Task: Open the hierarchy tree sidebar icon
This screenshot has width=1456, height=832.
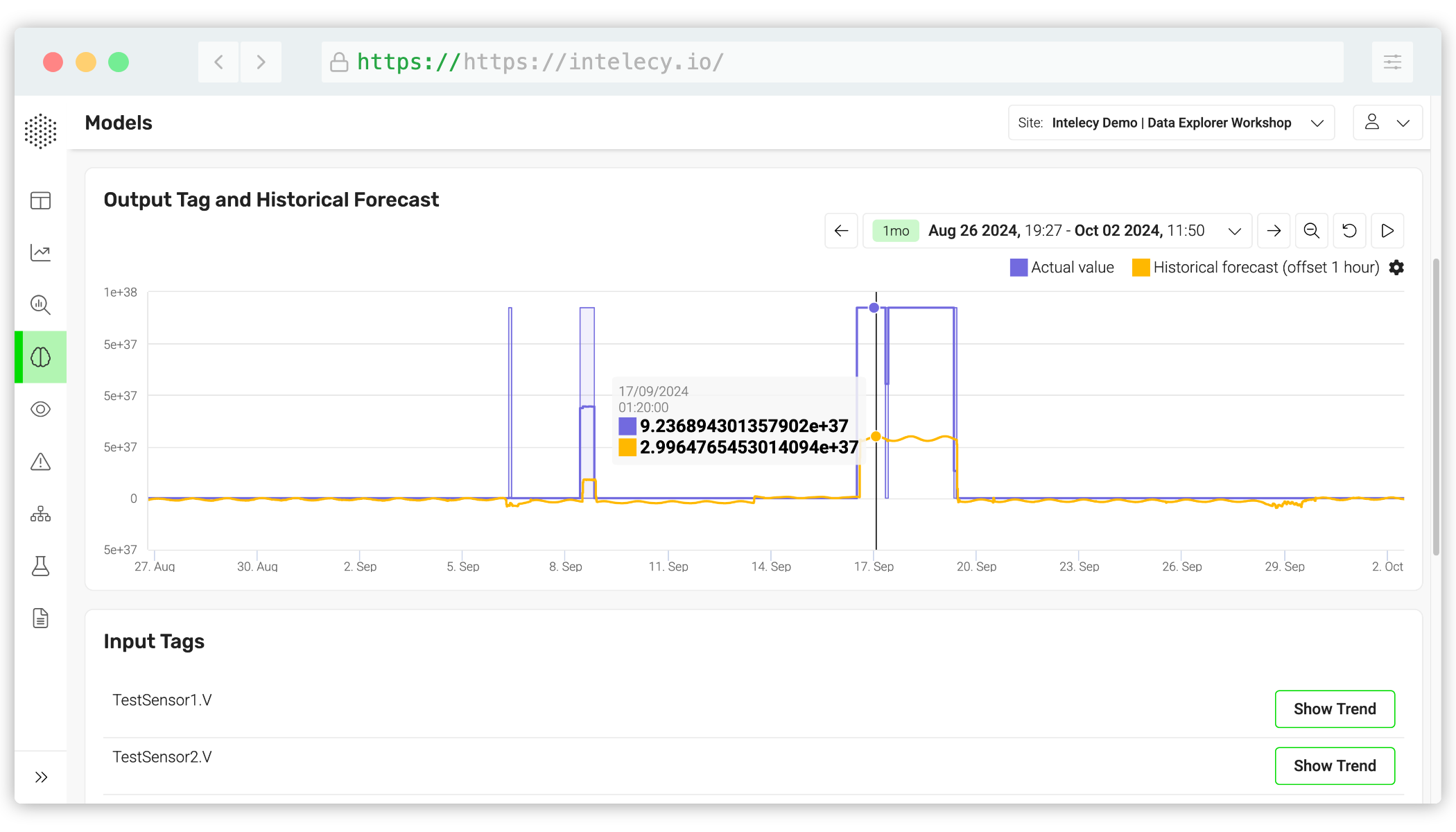Action: pos(40,514)
